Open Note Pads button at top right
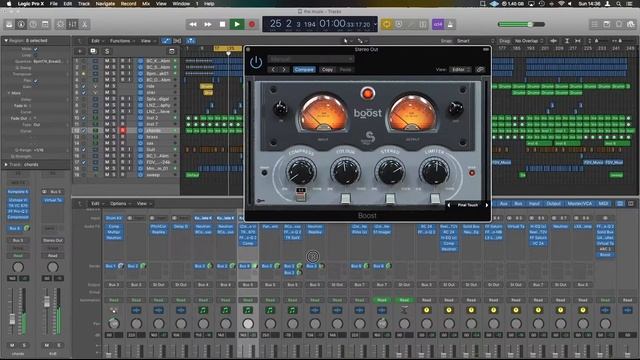 tap(607, 24)
